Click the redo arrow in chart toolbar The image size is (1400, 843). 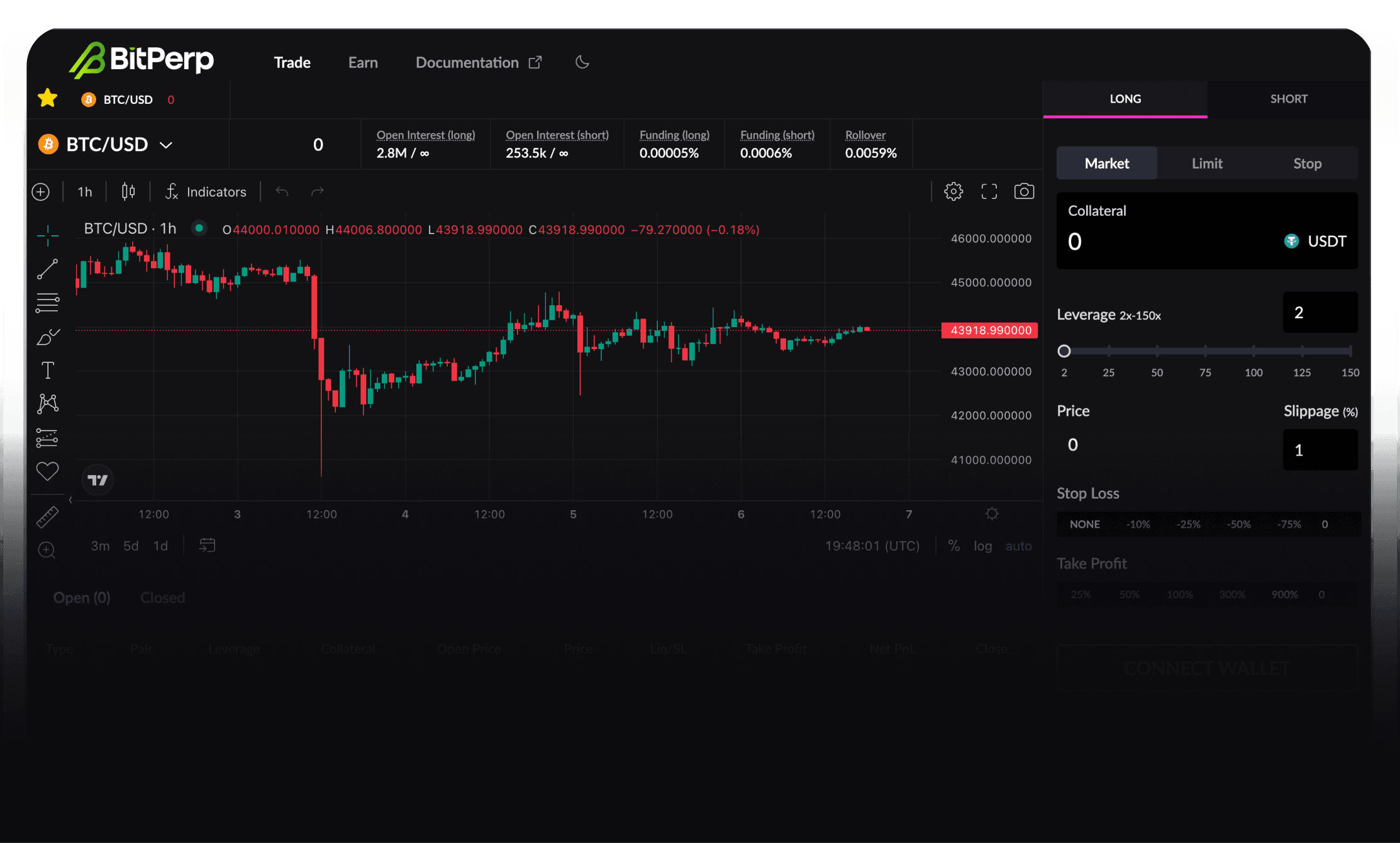click(x=318, y=191)
